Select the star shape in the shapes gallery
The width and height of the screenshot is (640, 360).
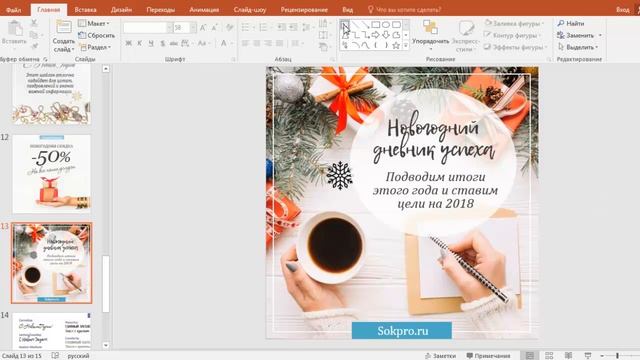[396, 45]
